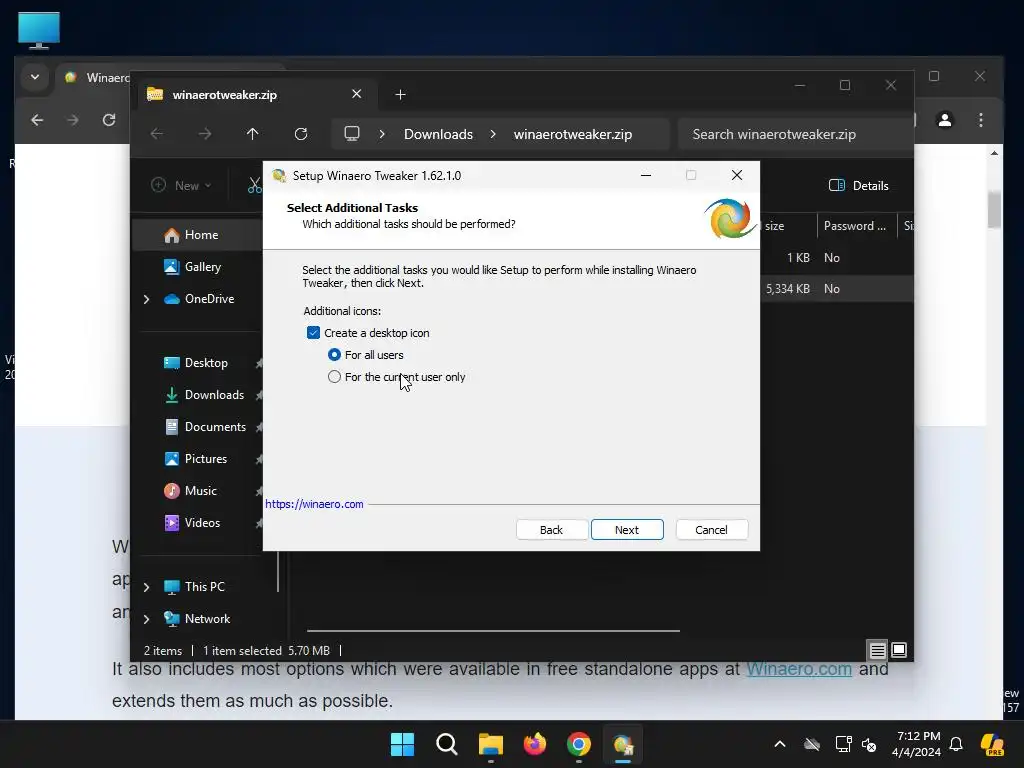Open Gallery in File Explorer sidebar
This screenshot has width=1024, height=768.
(x=202, y=266)
